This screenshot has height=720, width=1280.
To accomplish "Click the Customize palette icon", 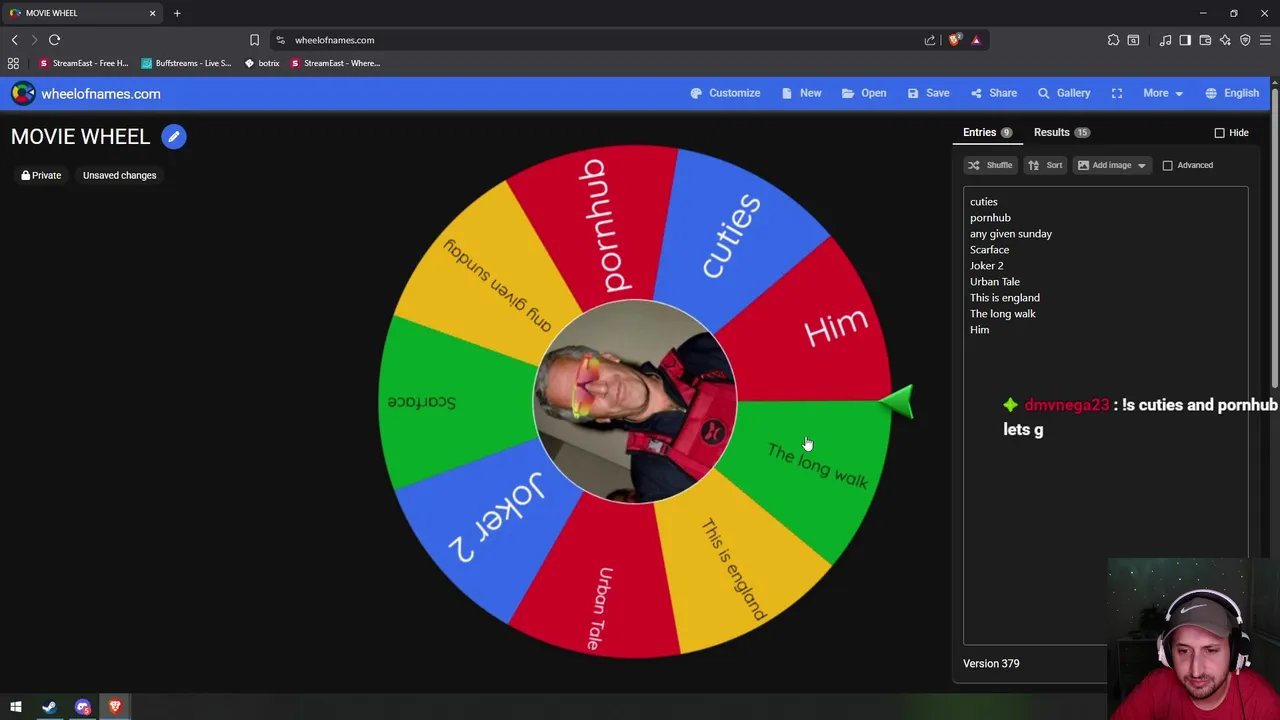I will pos(696,93).
